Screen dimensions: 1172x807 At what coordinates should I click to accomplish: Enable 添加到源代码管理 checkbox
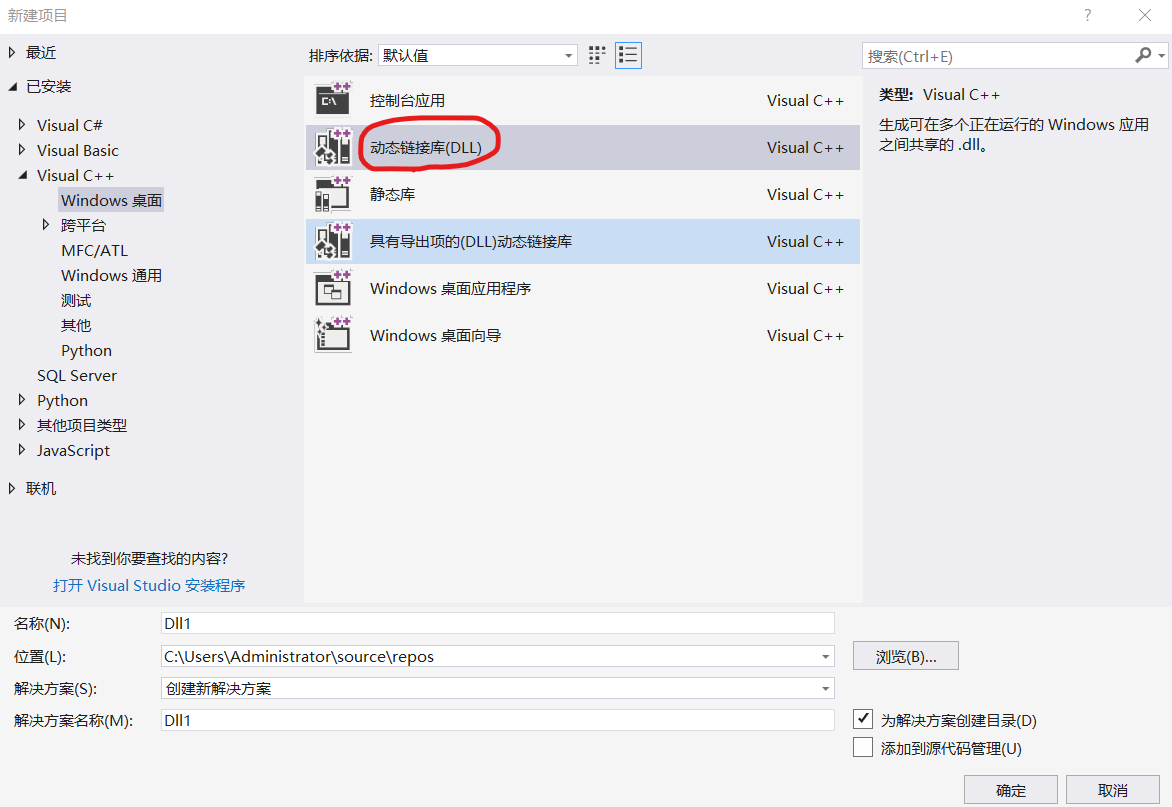coord(863,747)
